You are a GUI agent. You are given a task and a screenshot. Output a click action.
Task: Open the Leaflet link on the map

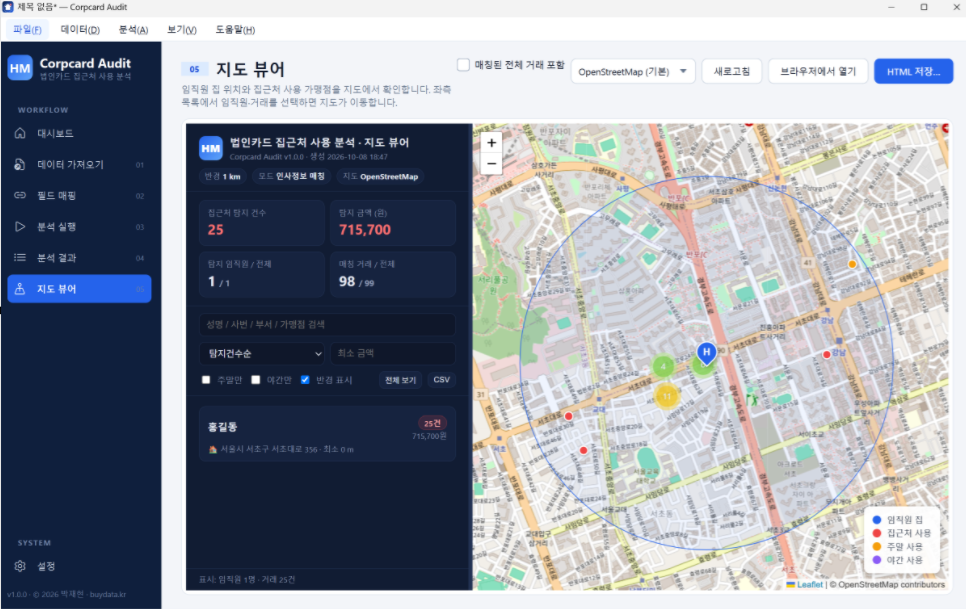click(810, 584)
